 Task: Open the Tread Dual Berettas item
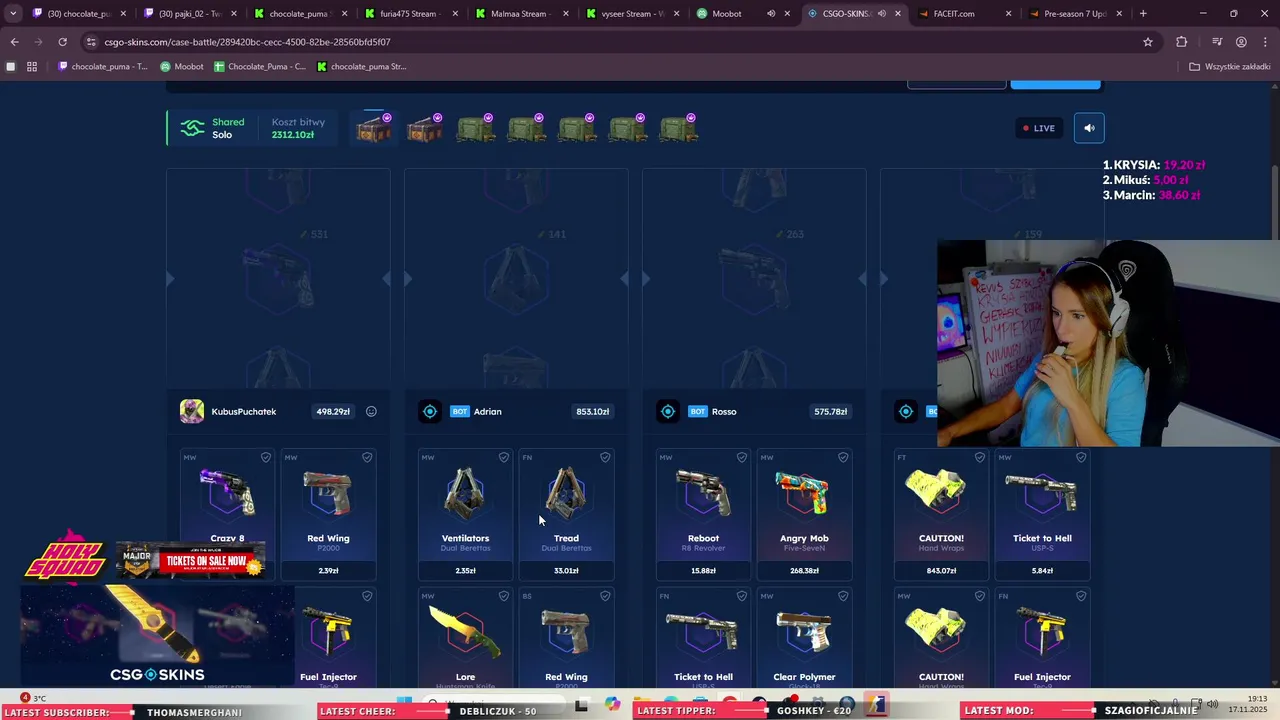click(x=566, y=515)
